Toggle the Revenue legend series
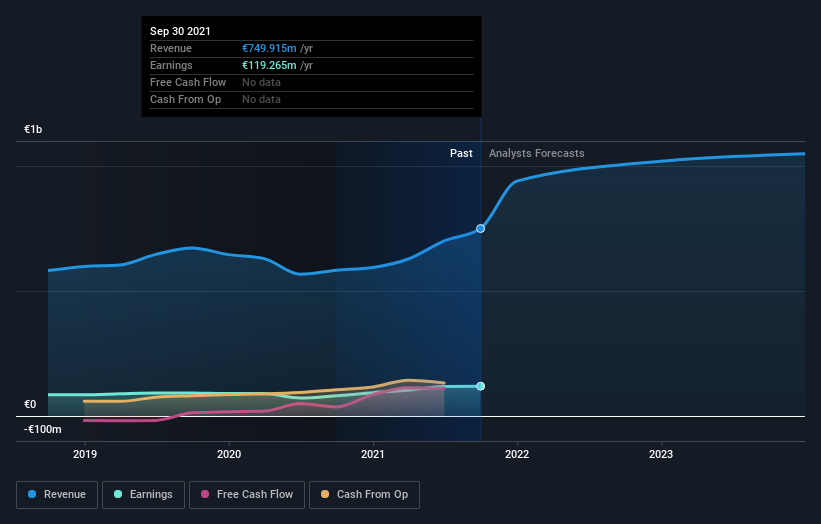 pos(57,495)
